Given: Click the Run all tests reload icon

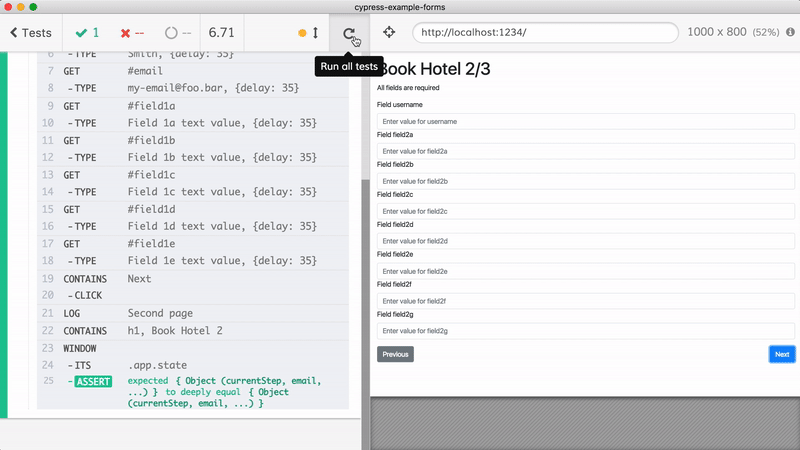Looking at the screenshot, I should (x=349, y=33).
